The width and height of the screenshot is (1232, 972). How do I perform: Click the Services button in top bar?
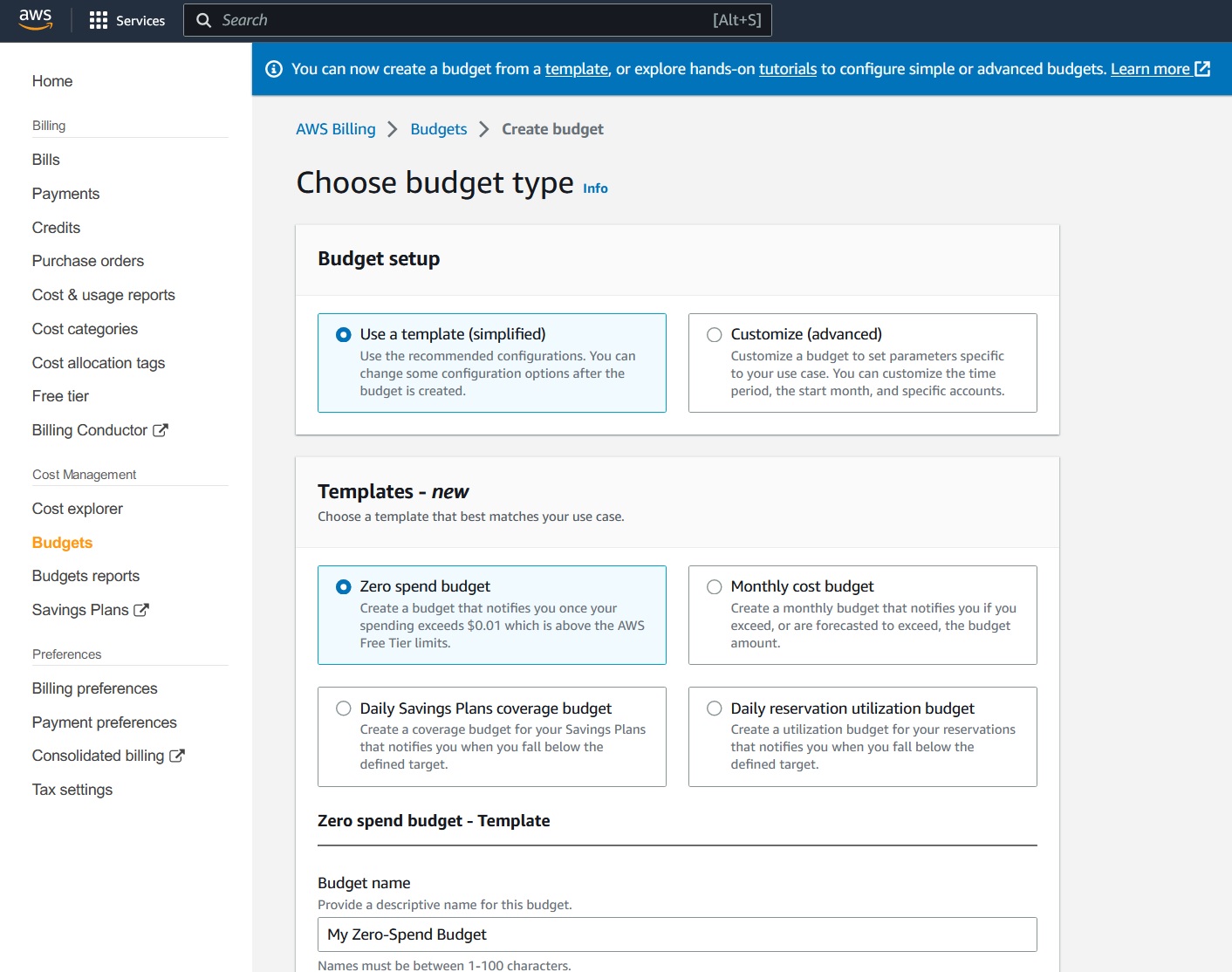pyautogui.click(x=127, y=20)
